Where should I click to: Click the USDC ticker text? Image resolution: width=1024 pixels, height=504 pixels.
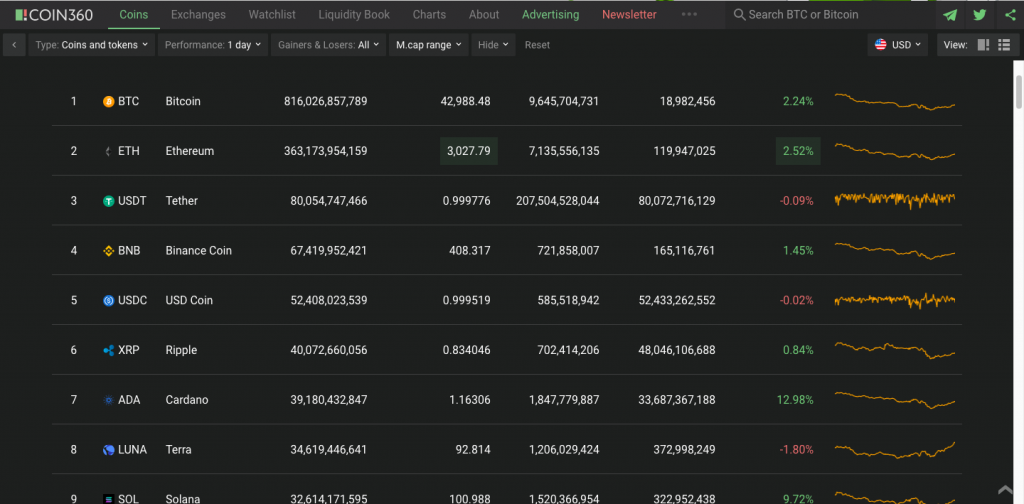point(133,300)
